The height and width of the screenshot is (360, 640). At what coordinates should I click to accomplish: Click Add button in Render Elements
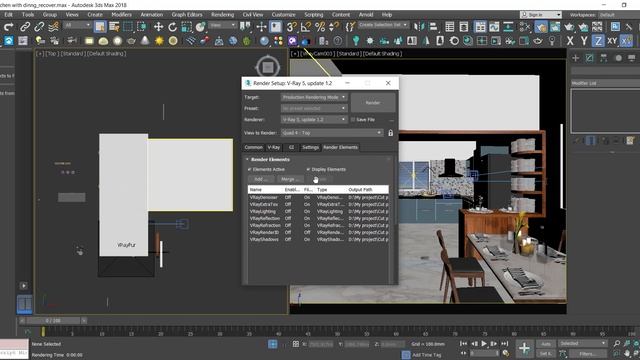[261, 179]
